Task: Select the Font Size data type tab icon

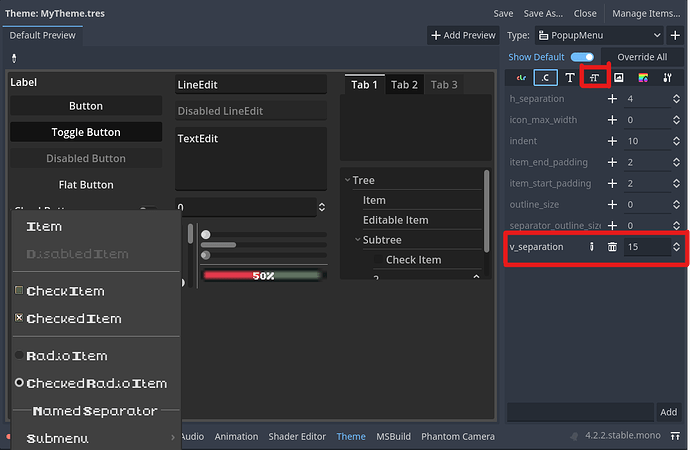Action: (595, 78)
